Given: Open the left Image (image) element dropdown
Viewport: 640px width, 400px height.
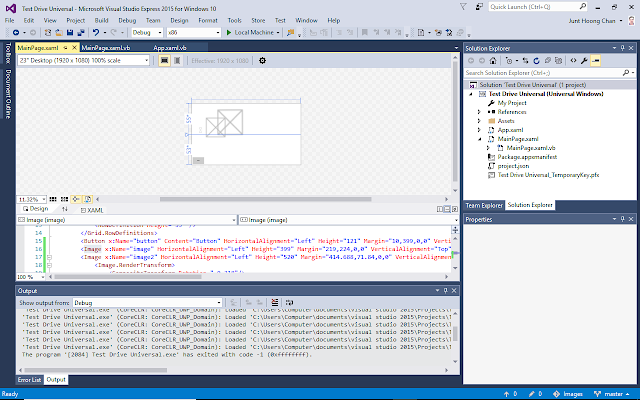Looking at the screenshot, I should pyautogui.click(x=127, y=220).
